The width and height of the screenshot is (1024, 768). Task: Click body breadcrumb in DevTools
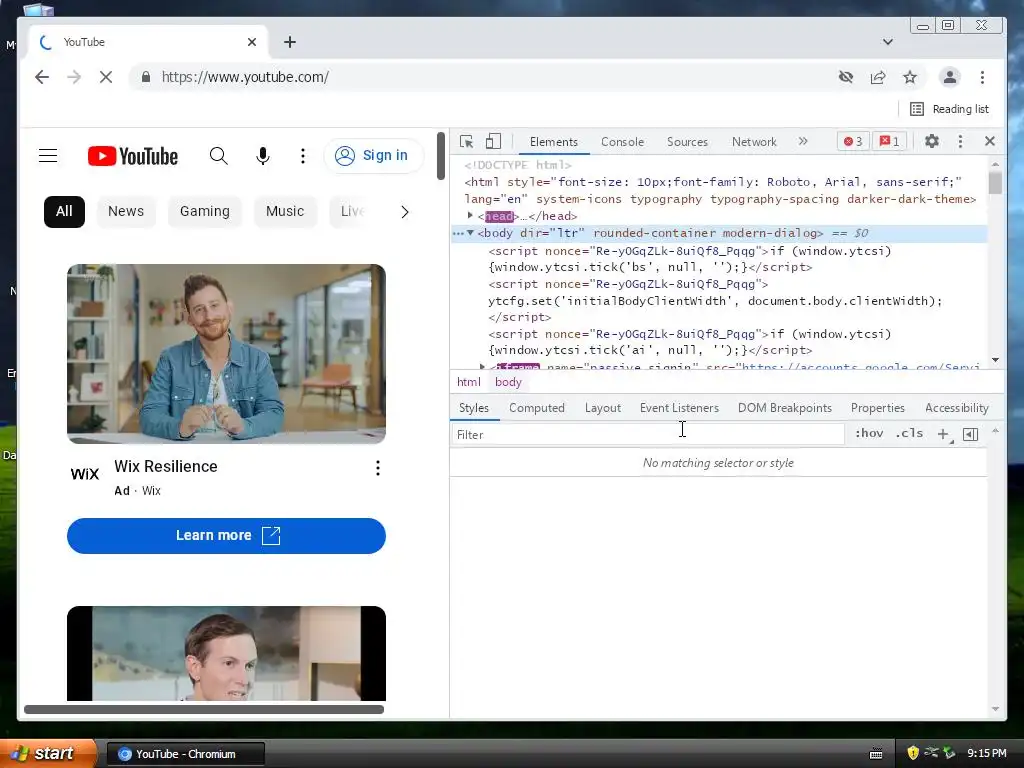pos(508,382)
